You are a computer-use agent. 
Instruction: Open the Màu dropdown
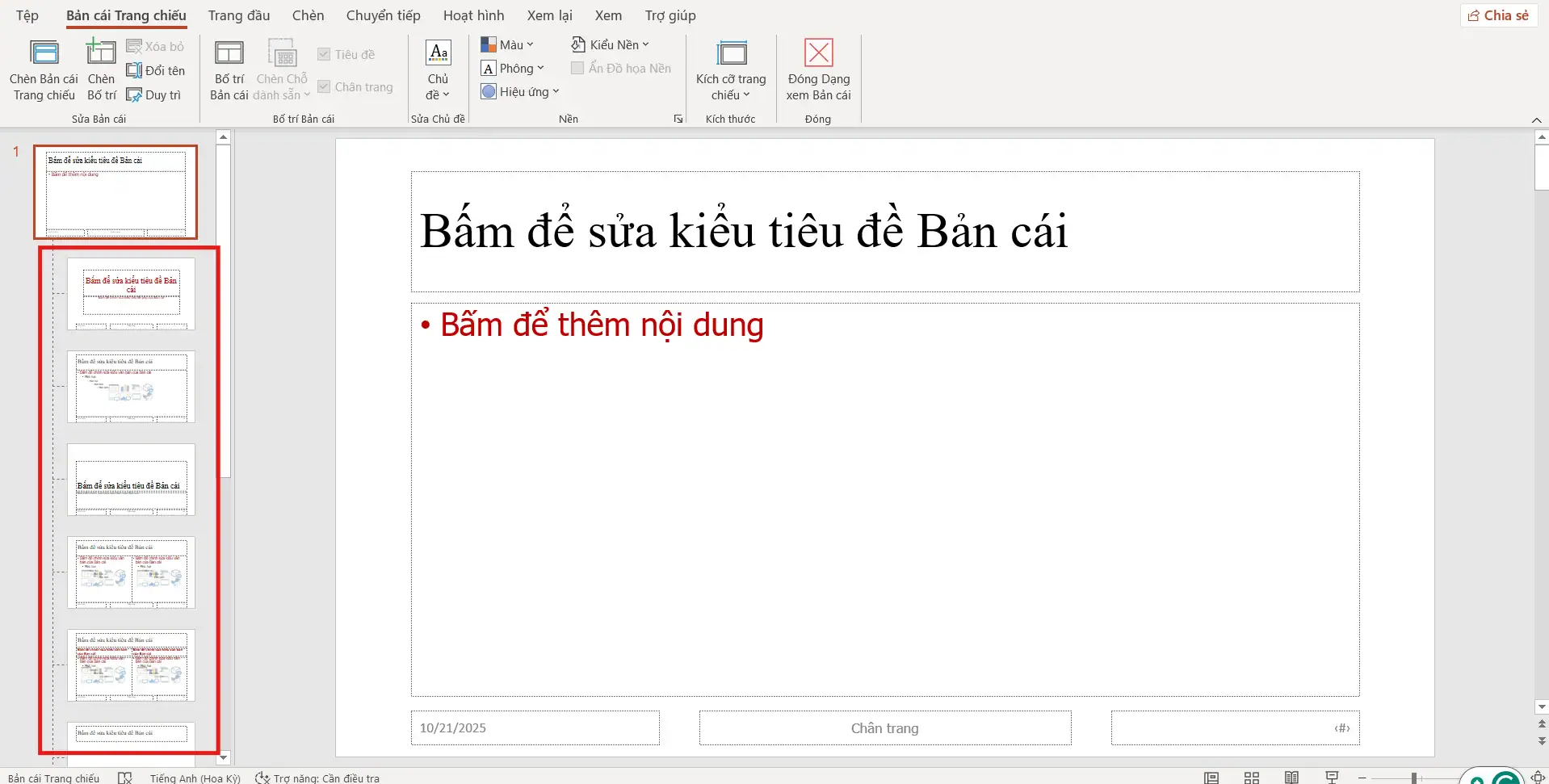tap(508, 44)
